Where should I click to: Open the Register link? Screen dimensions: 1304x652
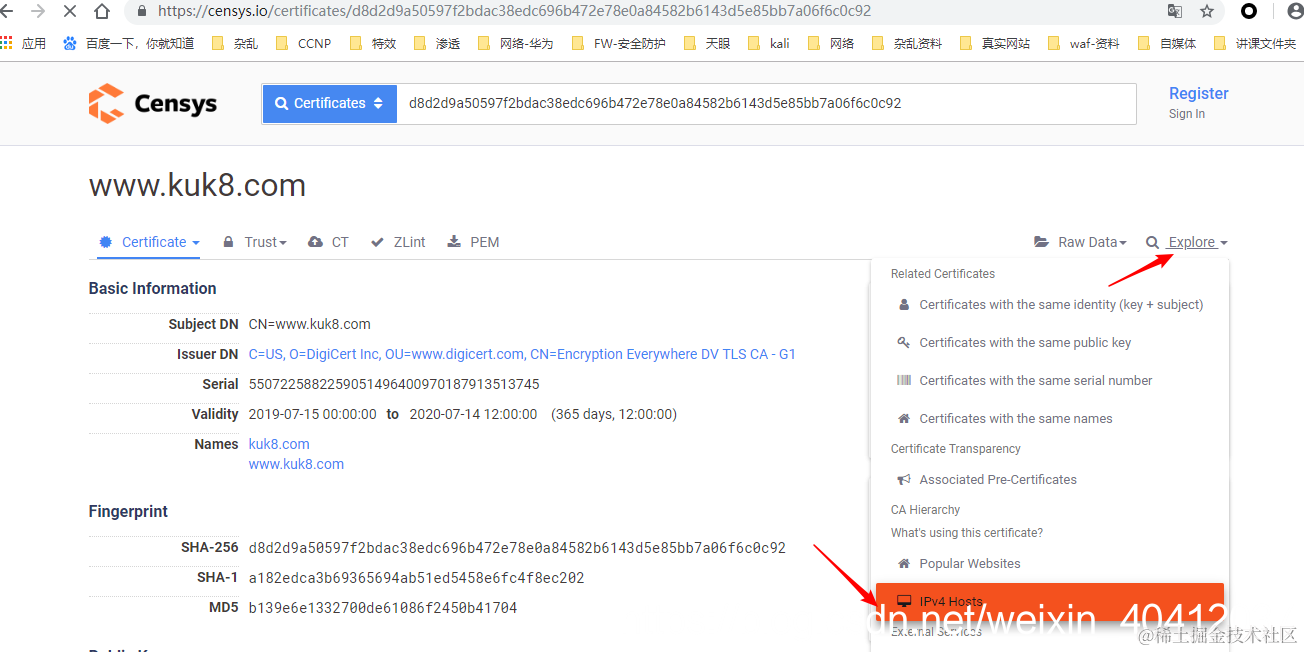click(x=1198, y=93)
